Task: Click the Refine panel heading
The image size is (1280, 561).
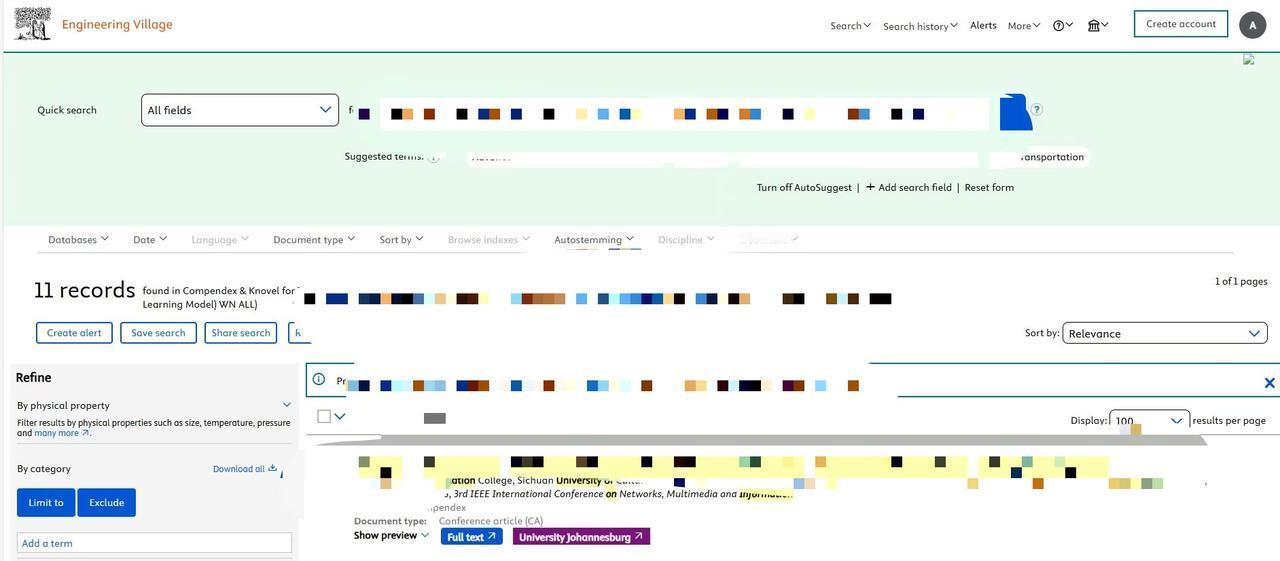Action: (33, 377)
